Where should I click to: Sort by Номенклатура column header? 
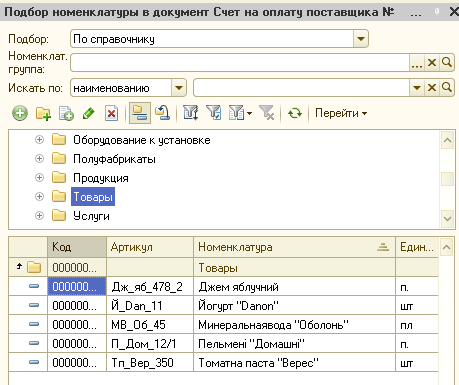point(294,247)
